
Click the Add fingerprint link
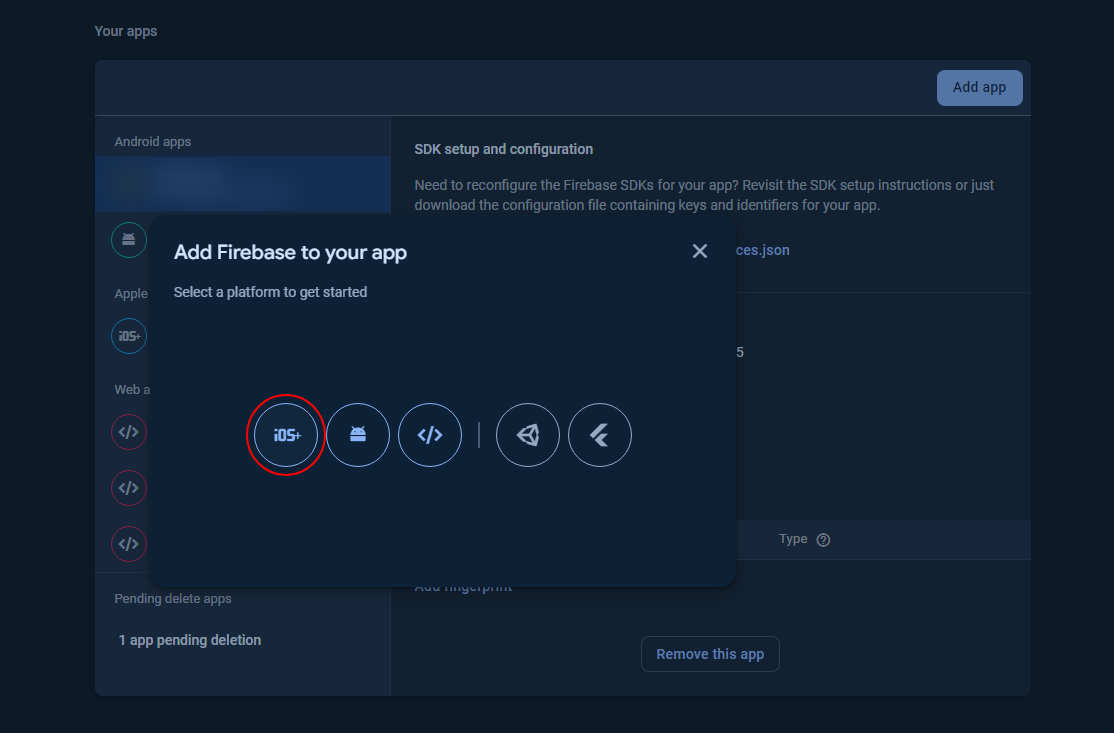click(463, 588)
